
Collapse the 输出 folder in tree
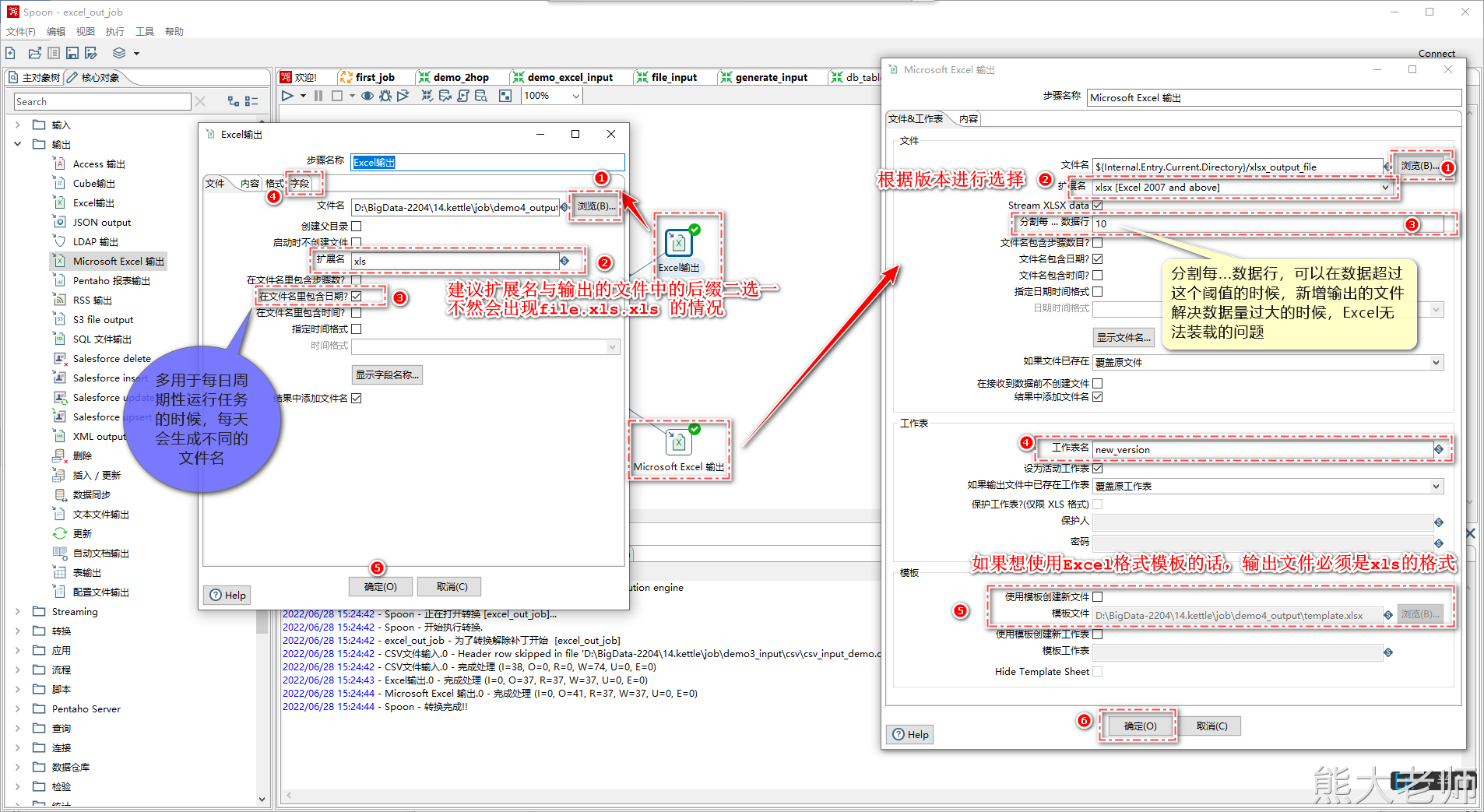tap(18, 144)
